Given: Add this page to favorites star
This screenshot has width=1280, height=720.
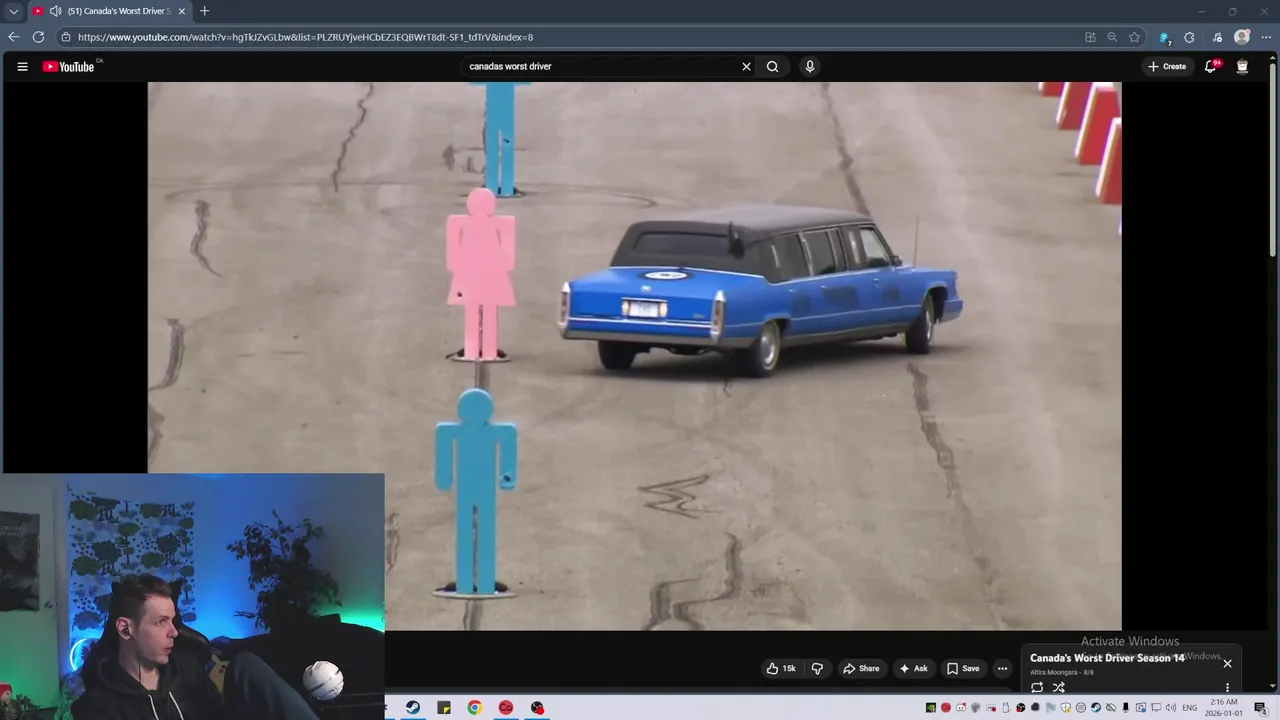Looking at the screenshot, I should [1134, 37].
